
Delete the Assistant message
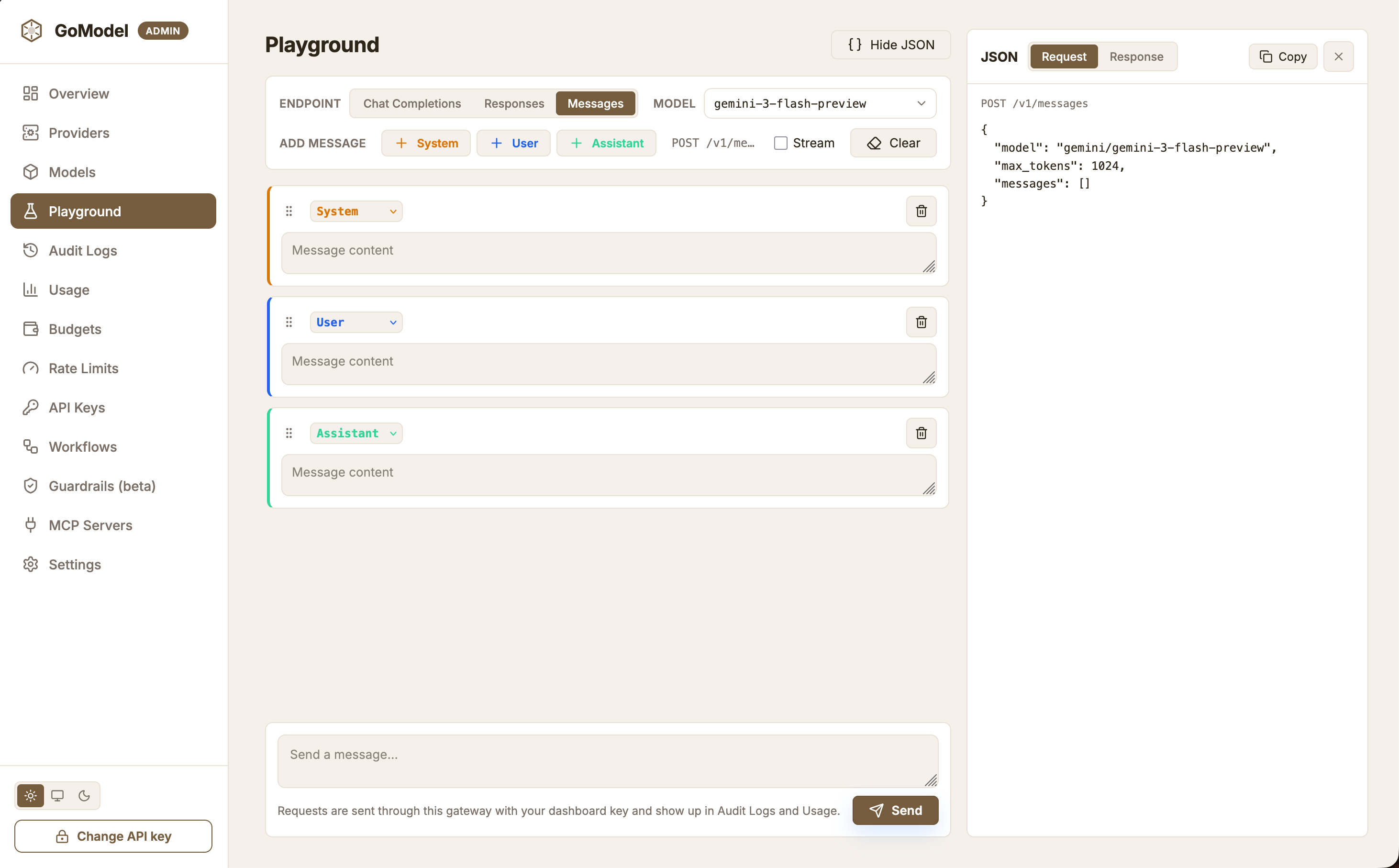pos(921,433)
